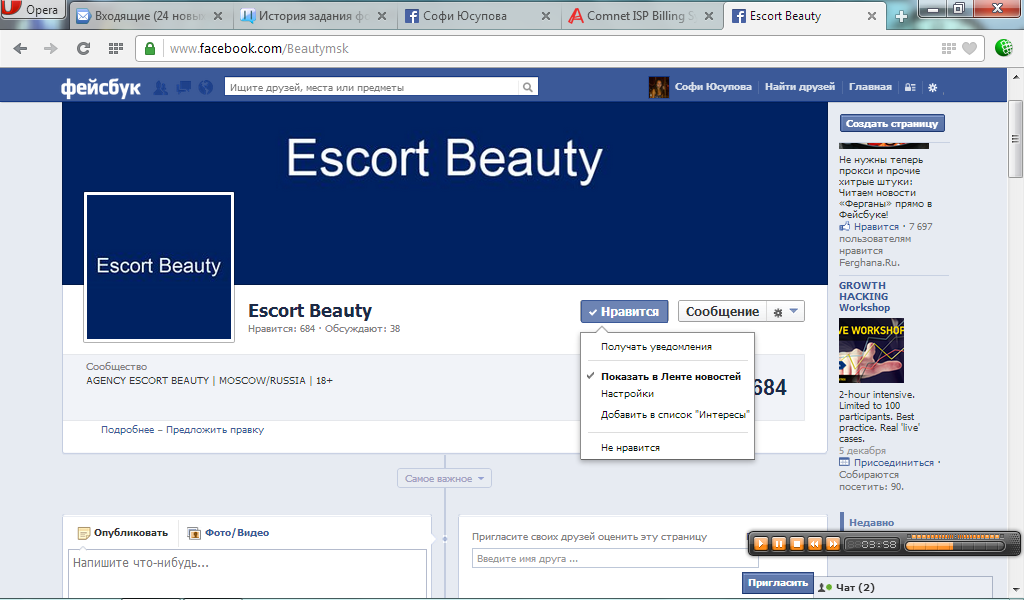
Task: Click the search magnifier button
Action: (528, 87)
